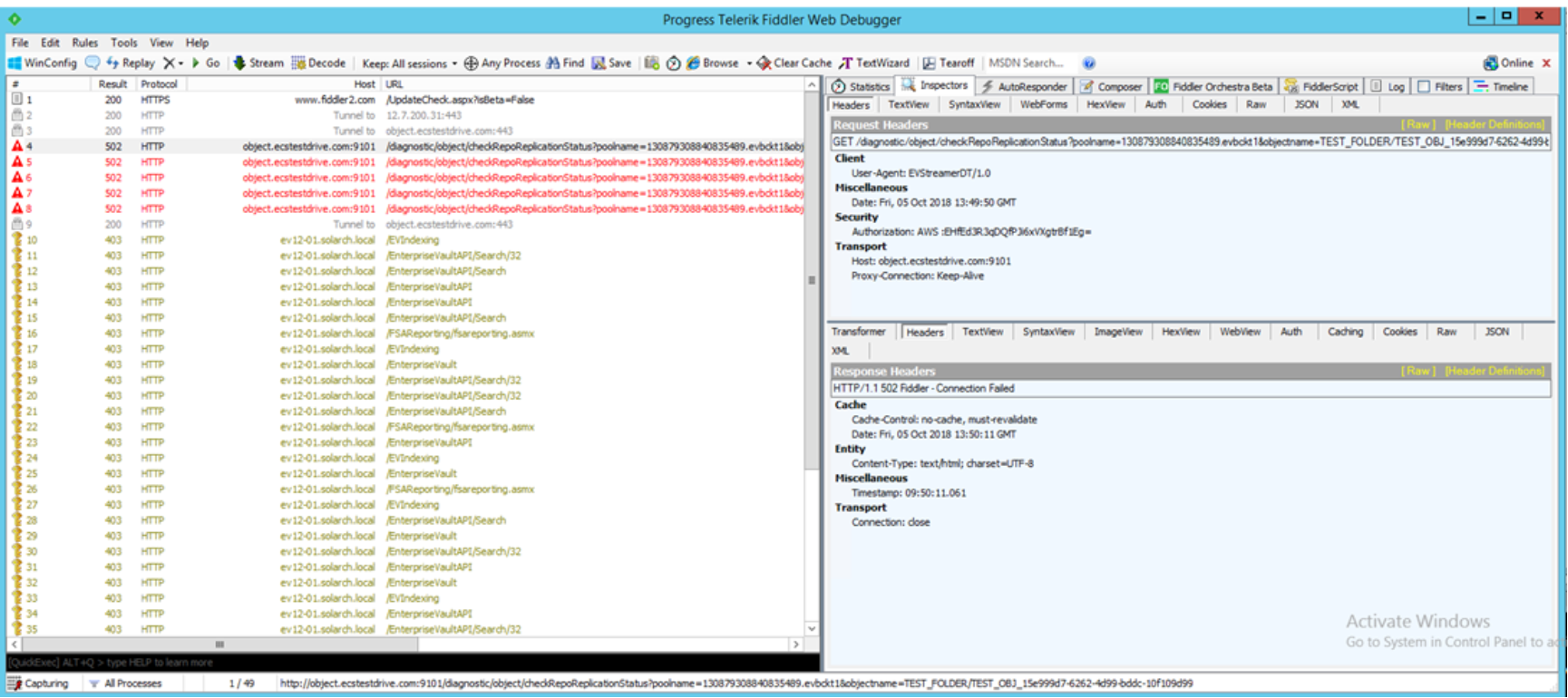Tear off the toolbar with Tearoff
1568x698 pixels.
click(x=949, y=63)
